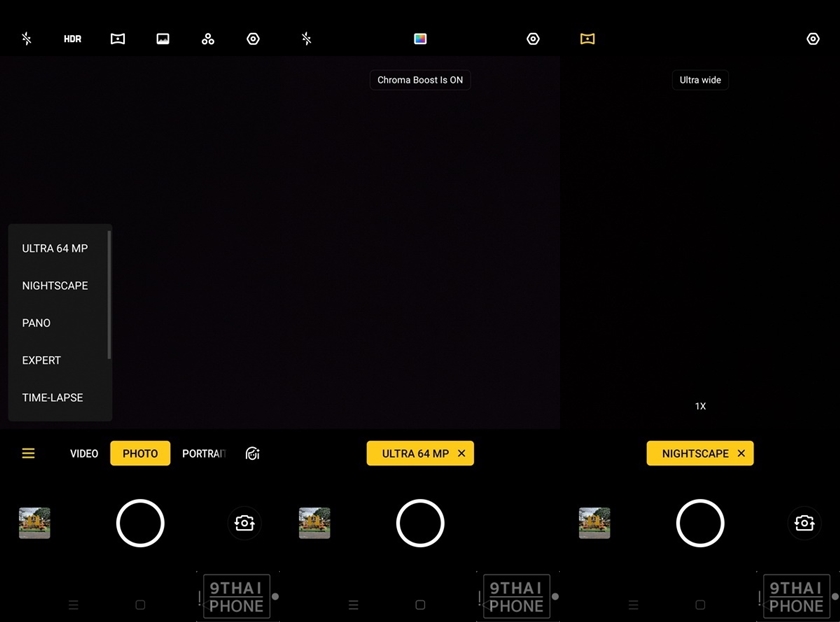Switch to the PORTRAIT tab

tap(203, 454)
